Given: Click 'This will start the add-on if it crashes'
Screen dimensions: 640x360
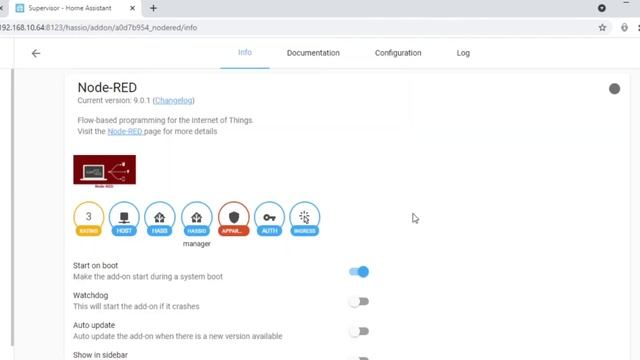Looking at the screenshot, I should coord(136,307).
